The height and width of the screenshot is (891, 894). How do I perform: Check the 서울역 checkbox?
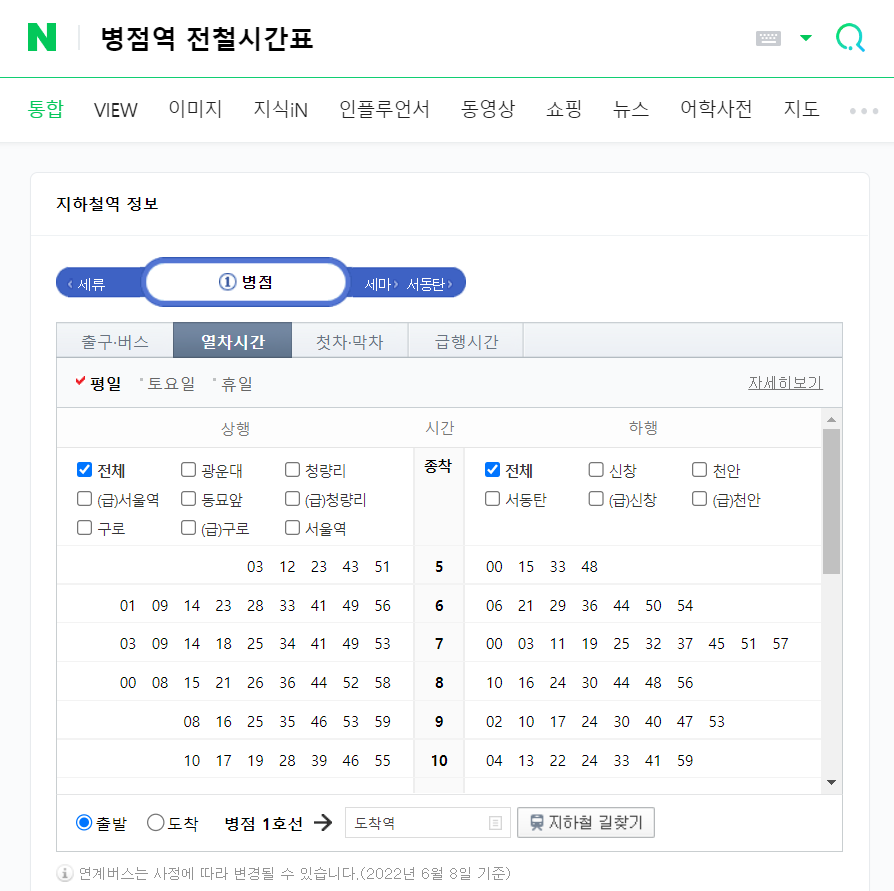292,528
